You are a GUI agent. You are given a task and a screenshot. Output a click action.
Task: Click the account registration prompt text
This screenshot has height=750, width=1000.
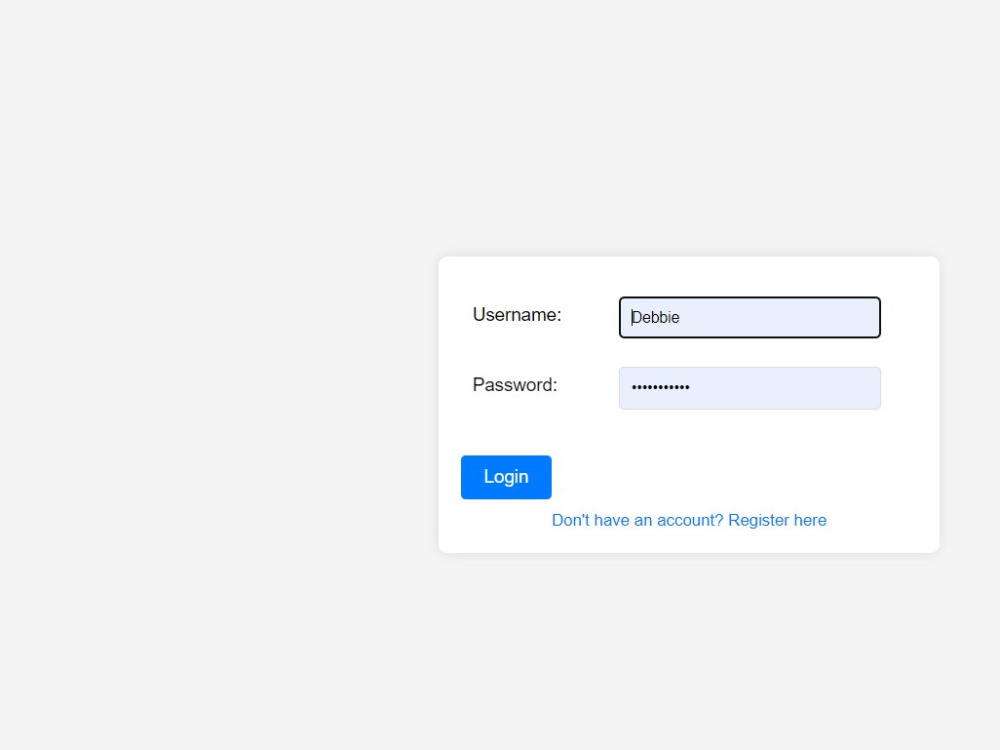click(689, 520)
